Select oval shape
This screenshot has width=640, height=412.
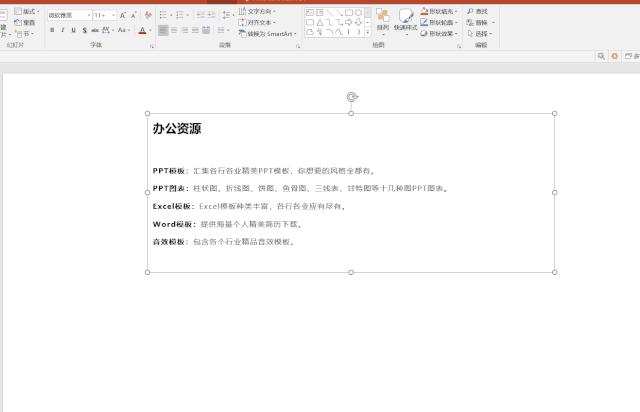tap(358, 13)
